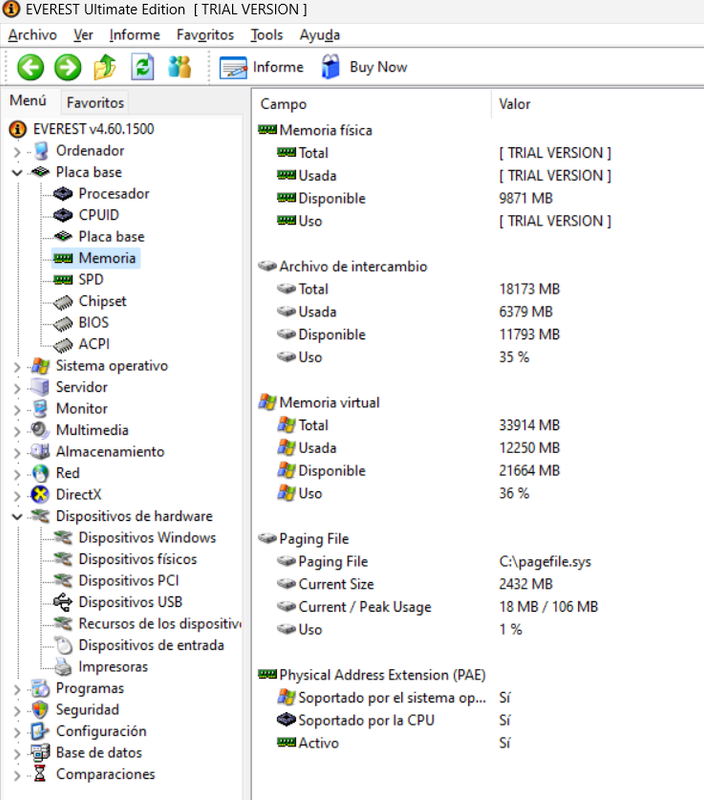The height and width of the screenshot is (800, 704).
Task: Click the SPD memory stick icon
Action: tap(63, 280)
